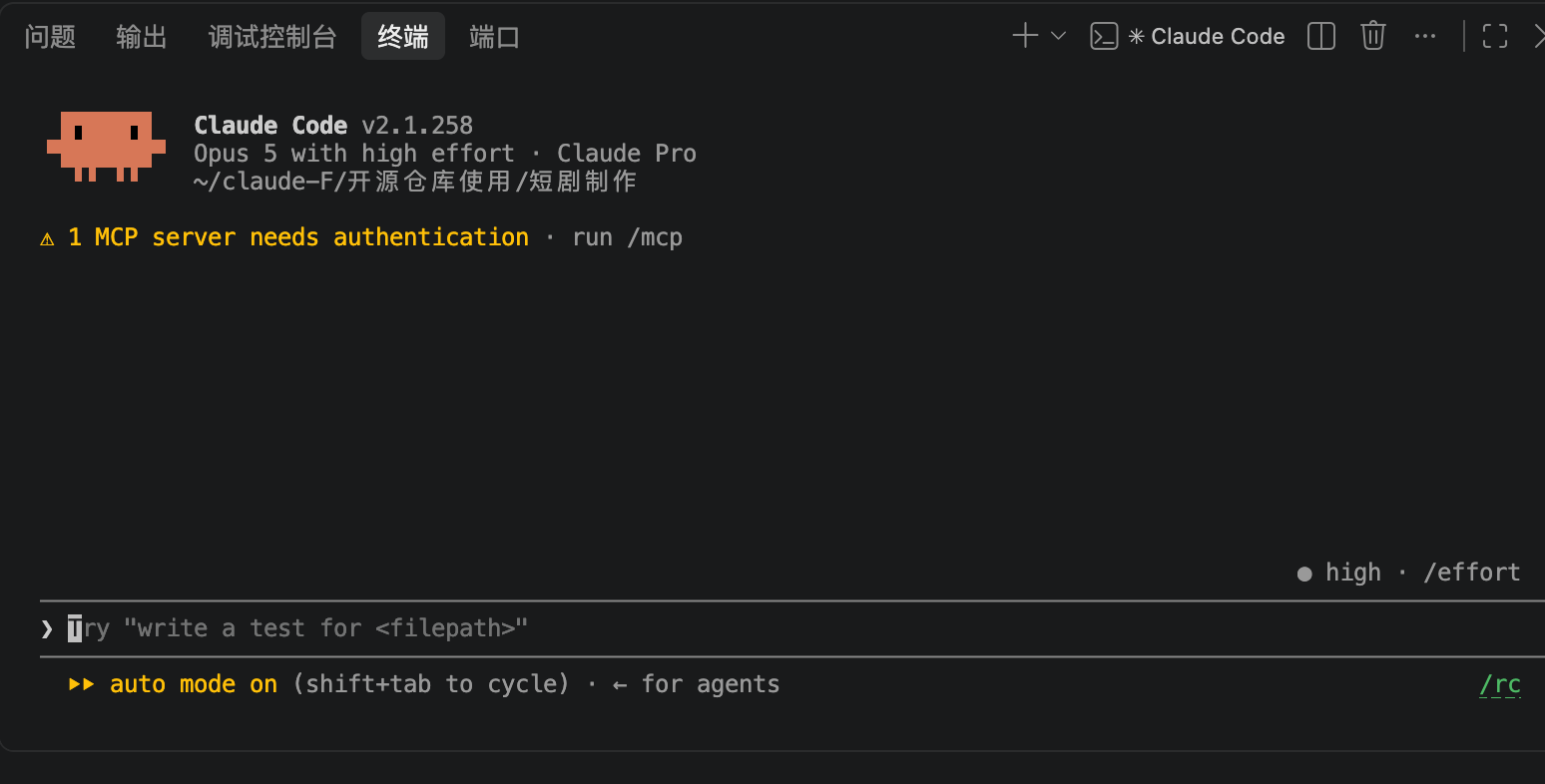Click the "/effort" command text
This screenshot has width=1545, height=784.
1472,572
